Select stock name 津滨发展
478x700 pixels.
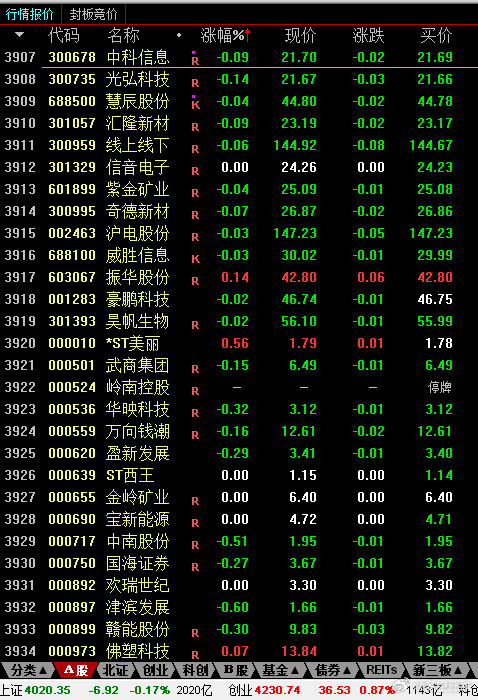click(137, 607)
